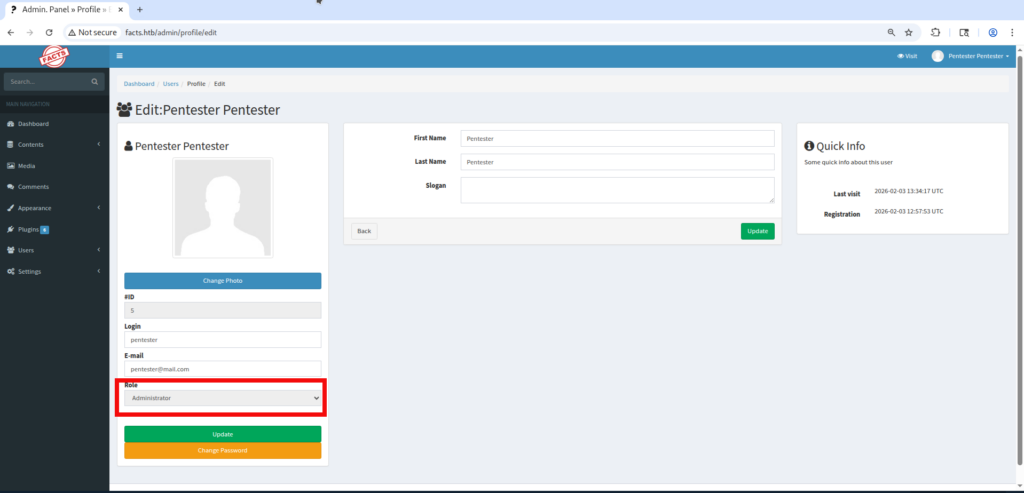Expand the Users submenu chevron
The width and height of the screenshot is (1024, 493).
click(x=99, y=250)
